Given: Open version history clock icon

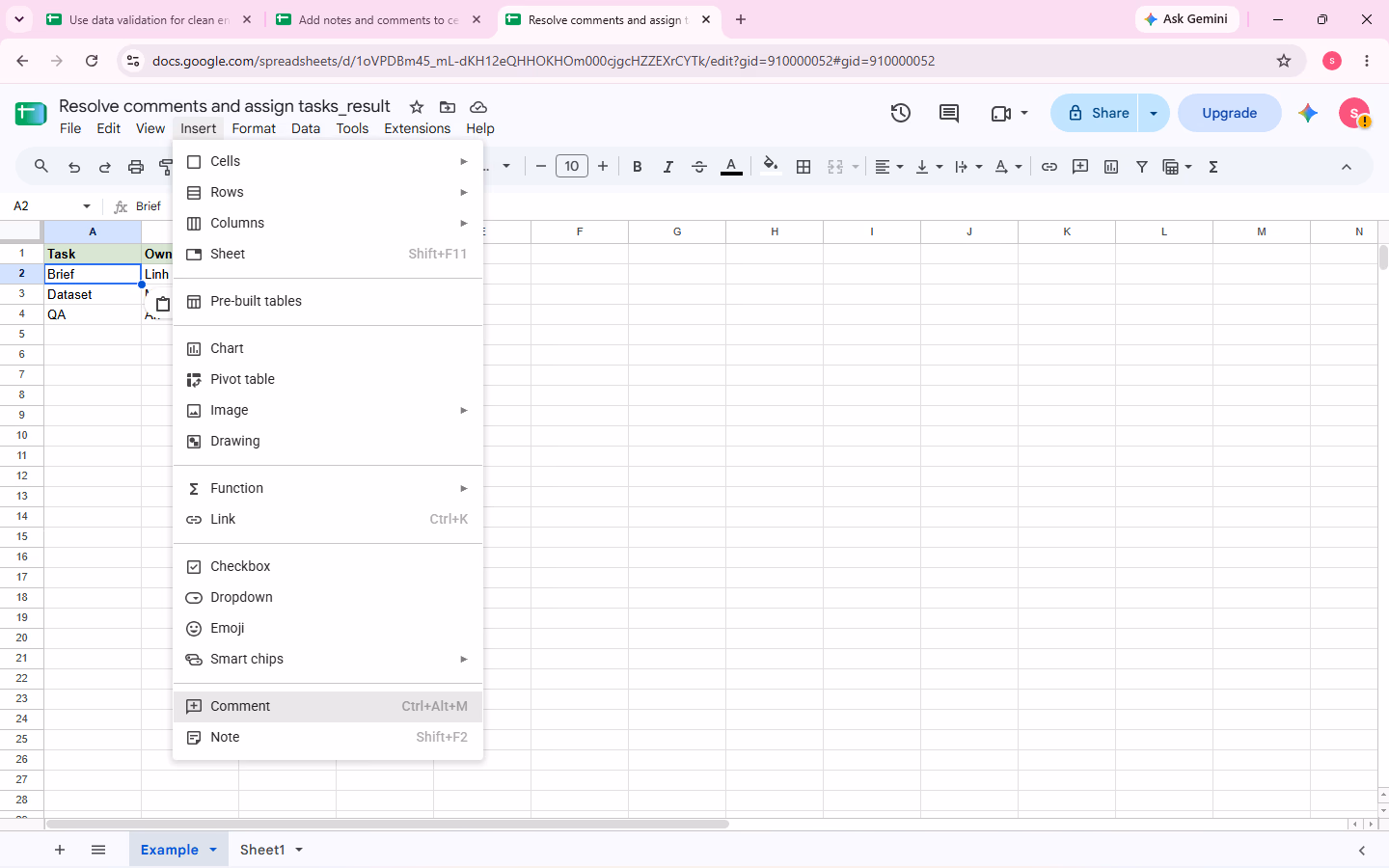Looking at the screenshot, I should tap(901, 113).
